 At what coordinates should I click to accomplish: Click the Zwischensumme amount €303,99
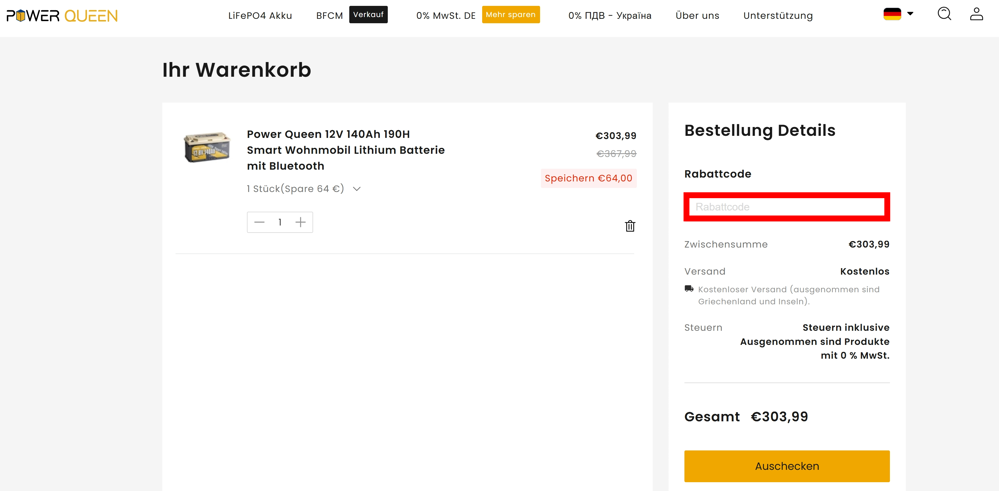(869, 244)
